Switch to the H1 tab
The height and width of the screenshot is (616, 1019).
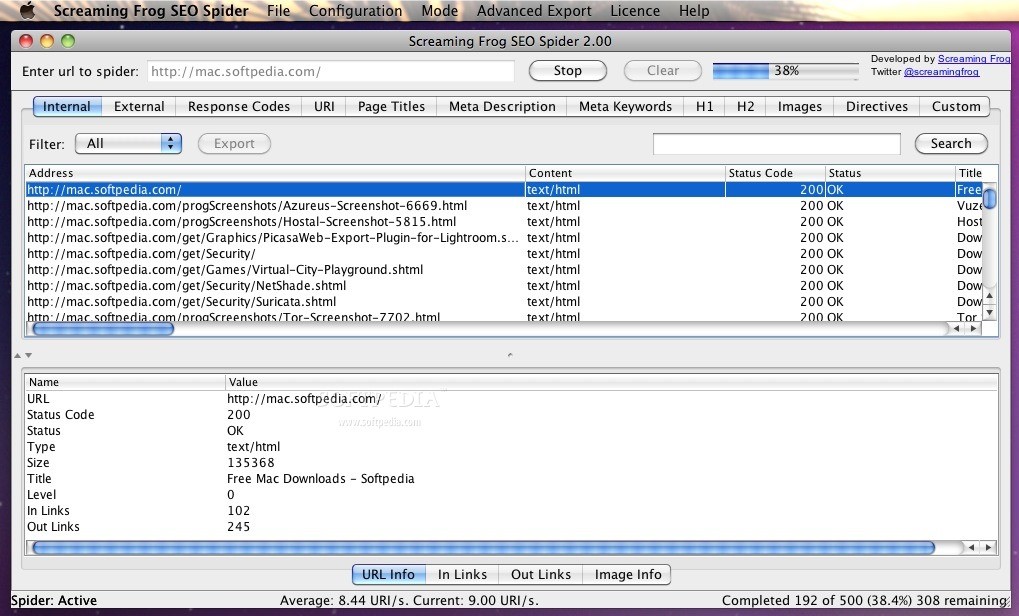pyautogui.click(x=704, y=107)
